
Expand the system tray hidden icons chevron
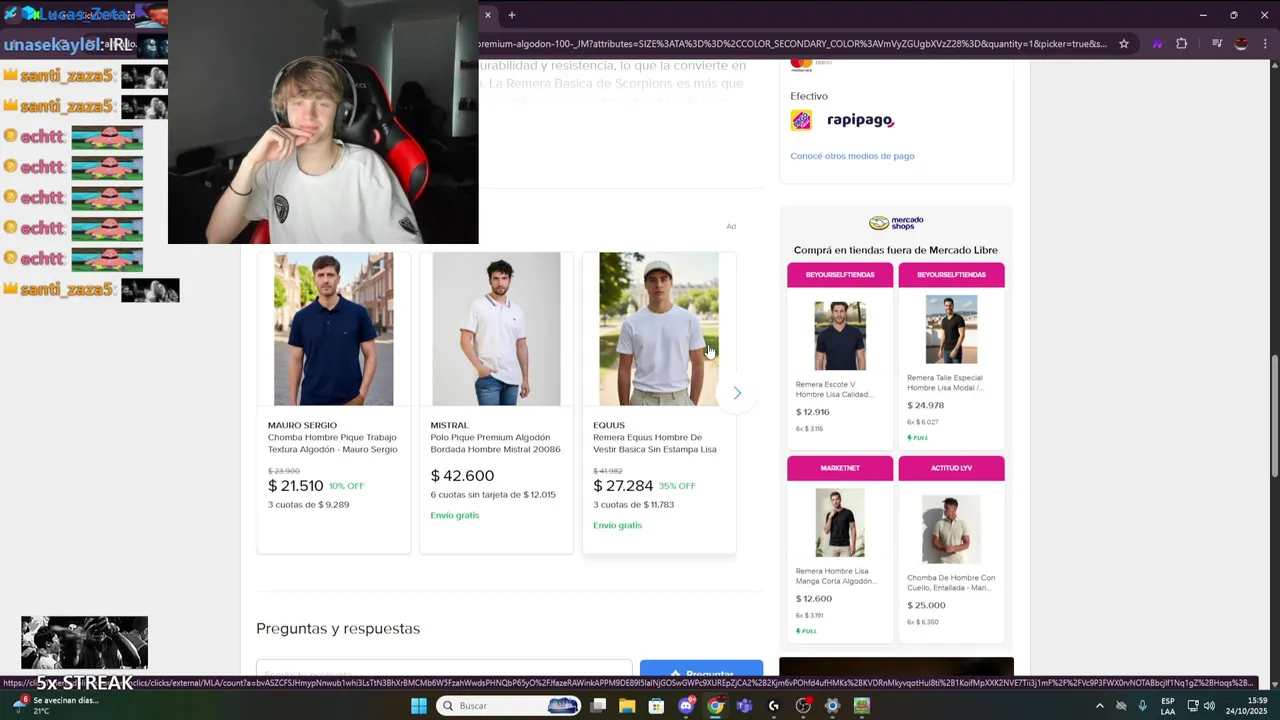(x=1100, y=706)
